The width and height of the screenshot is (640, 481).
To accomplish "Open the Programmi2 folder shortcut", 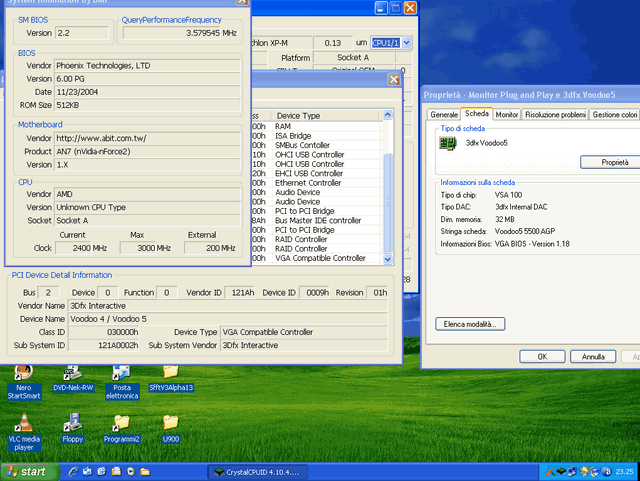I will (x=122, y=428).
